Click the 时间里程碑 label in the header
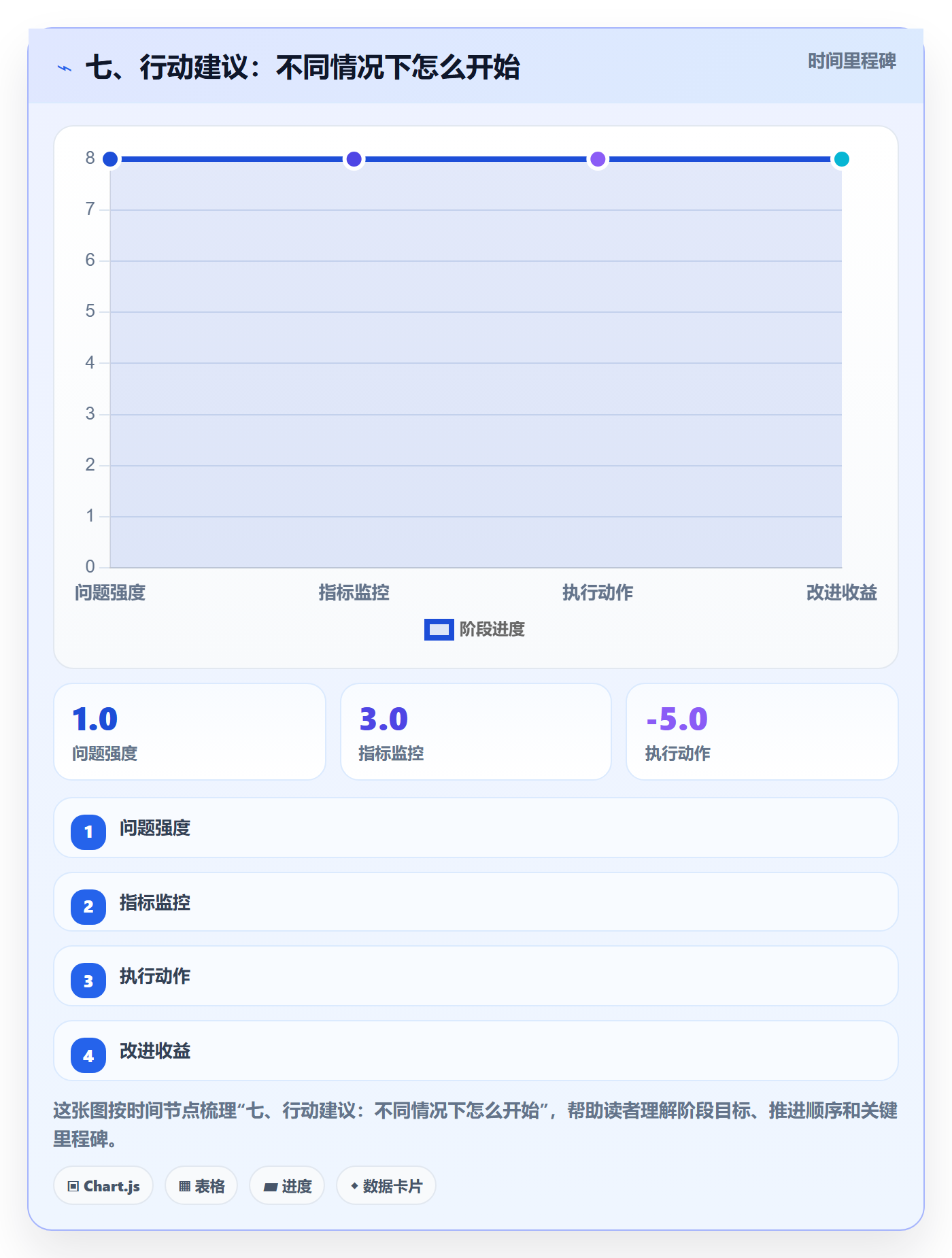 tap(851, 61)
